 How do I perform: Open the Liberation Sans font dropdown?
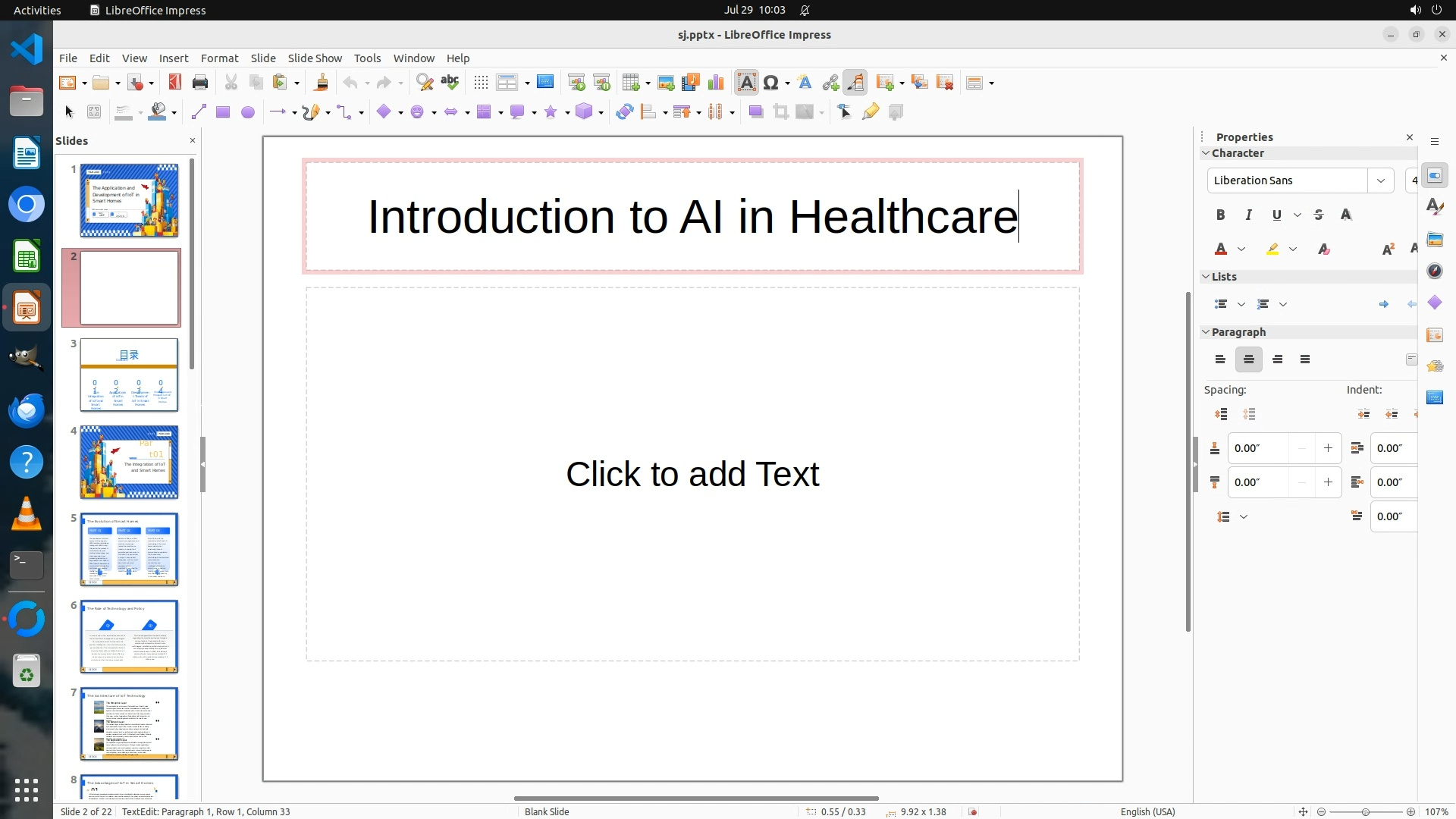(1380, 180)
